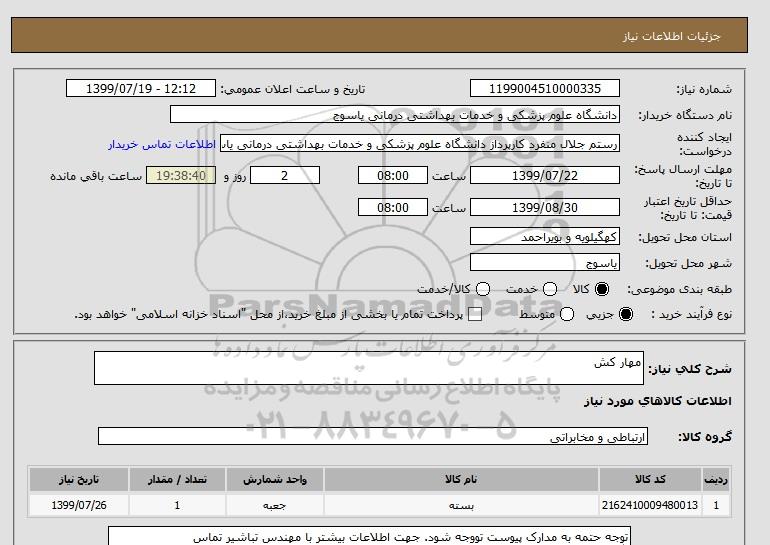Select the کالا radio button
Viewport: 770px width, 545px height.
click(602, 289)
